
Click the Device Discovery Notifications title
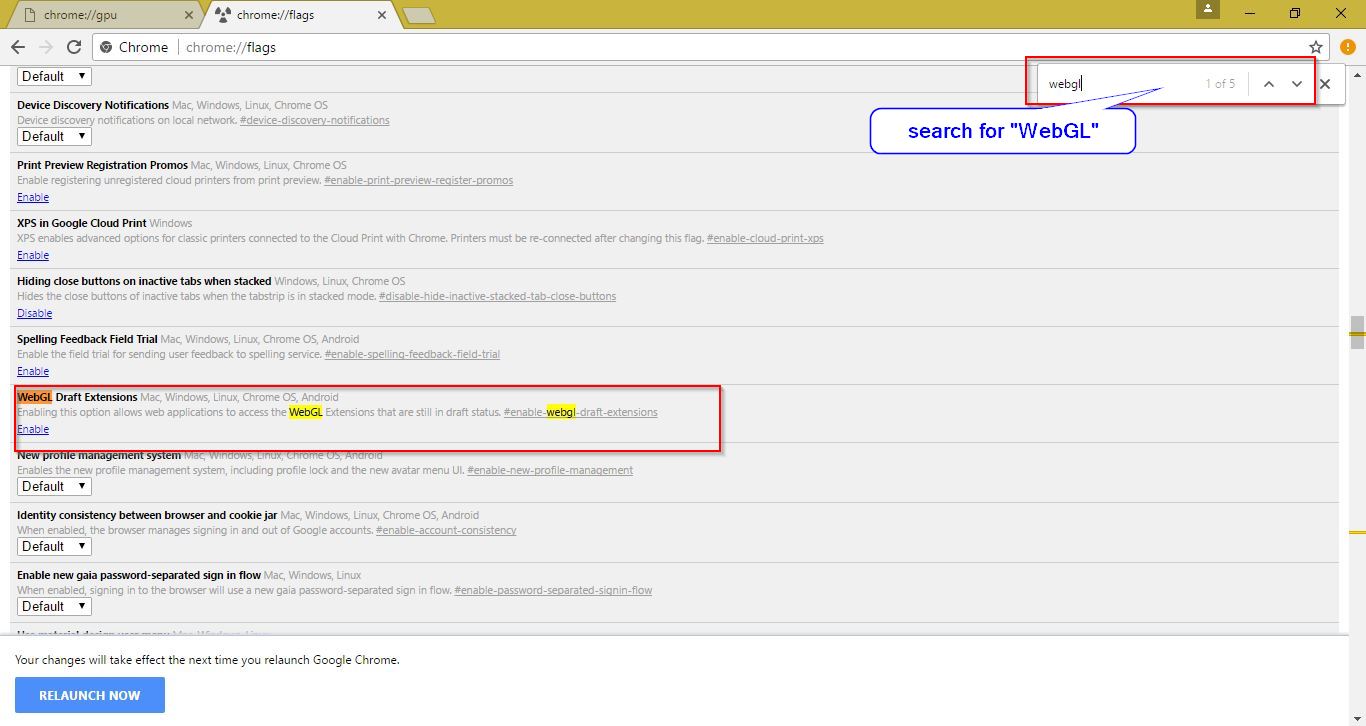point(93,105)
